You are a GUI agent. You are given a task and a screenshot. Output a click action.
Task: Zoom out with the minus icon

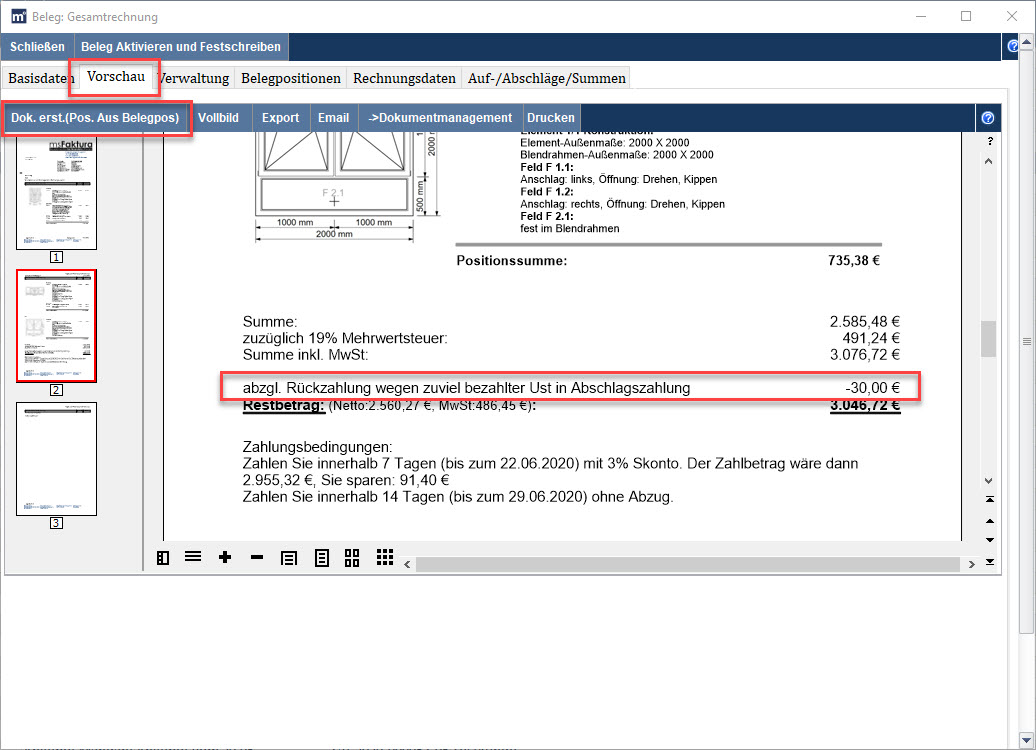click(x=257, y=558)
